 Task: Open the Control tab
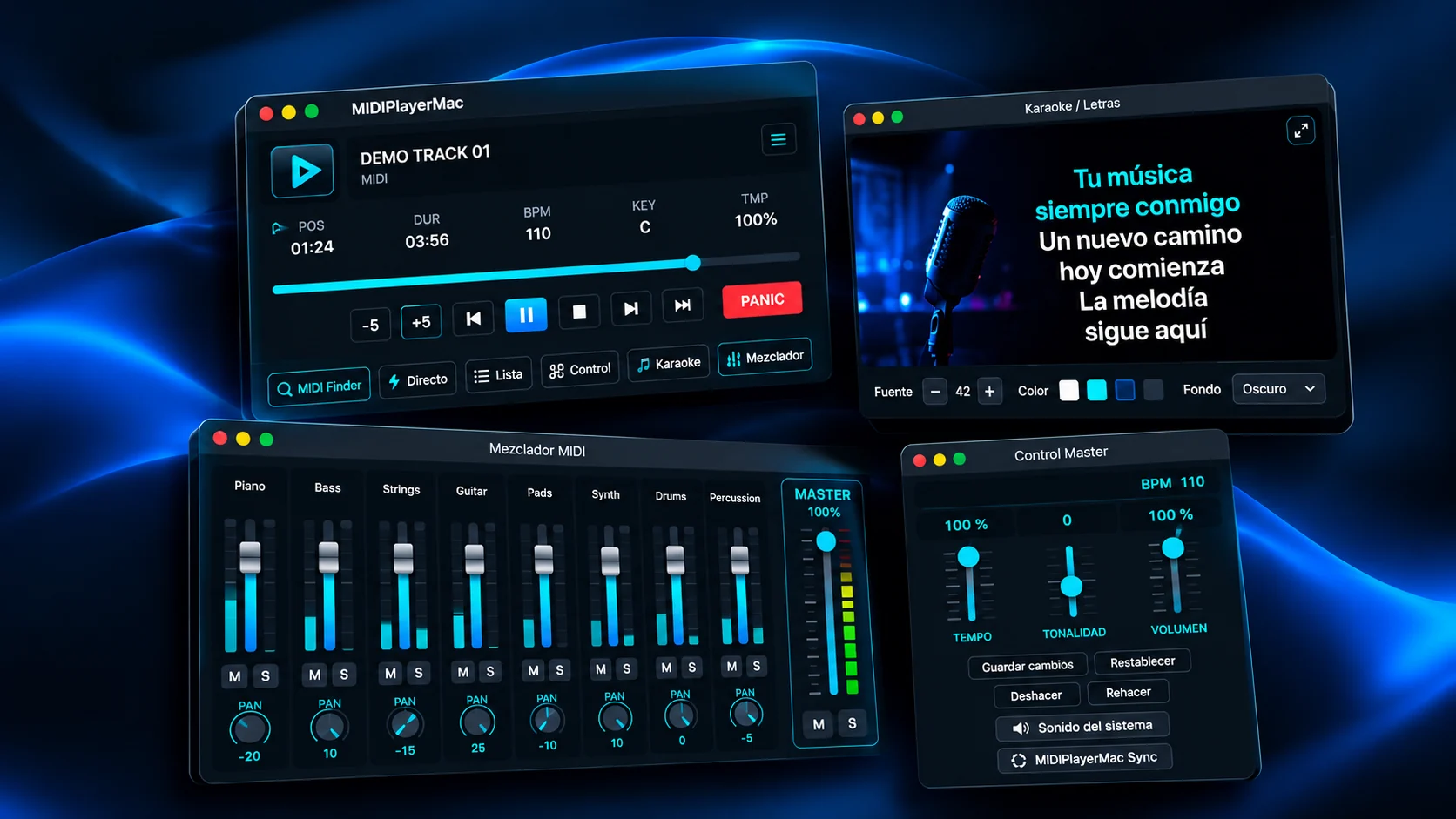pos(580,369)
